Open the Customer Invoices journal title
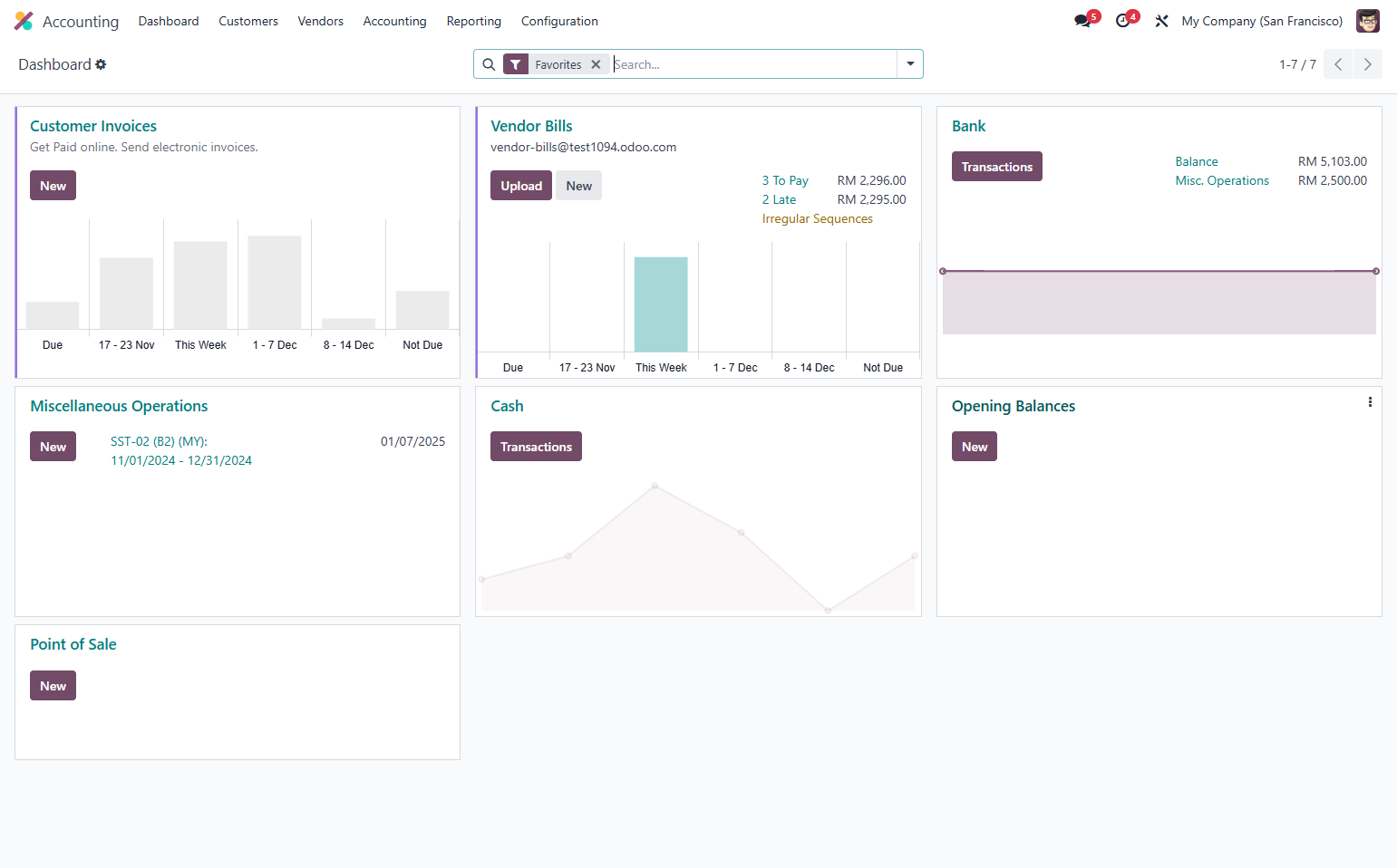Viewport: 1397px width, 868px height. pyautogui.click(x=93, y=126)
